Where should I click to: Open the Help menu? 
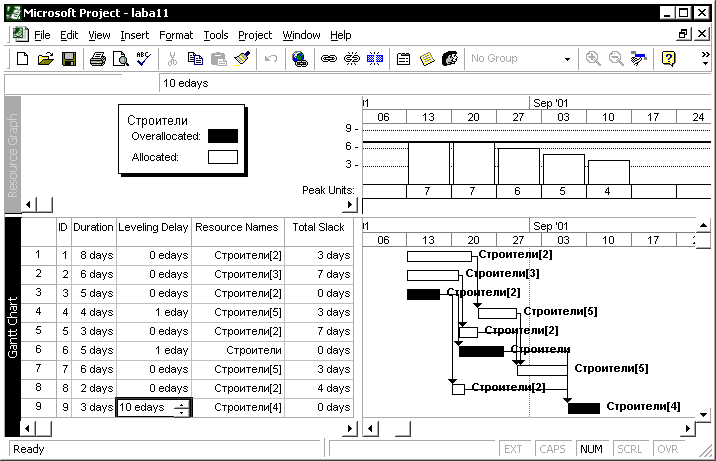click(x=341, y=35)
